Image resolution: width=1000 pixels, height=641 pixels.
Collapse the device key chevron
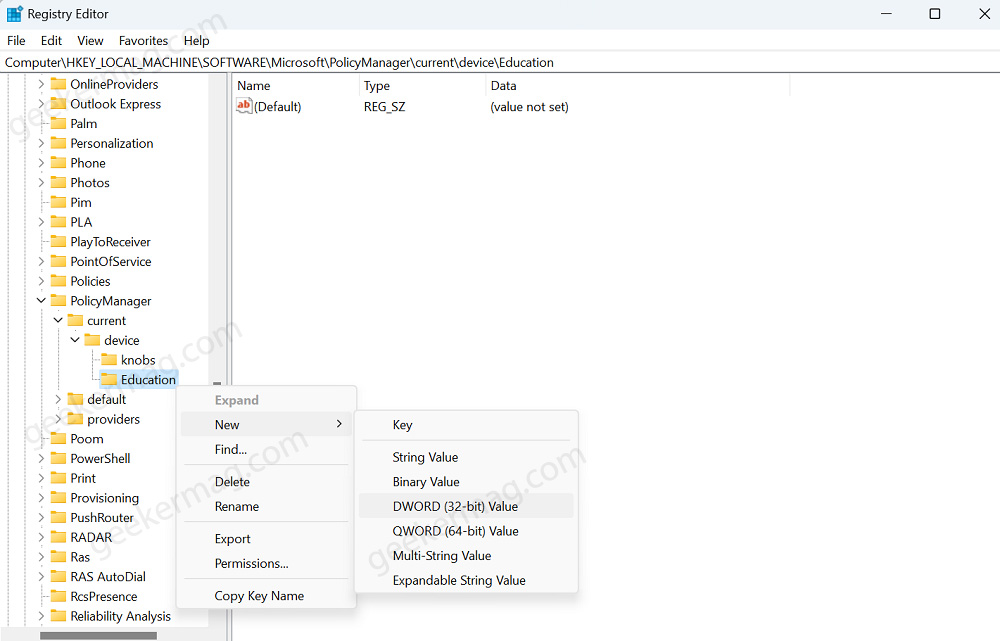[x=75, y=340]
